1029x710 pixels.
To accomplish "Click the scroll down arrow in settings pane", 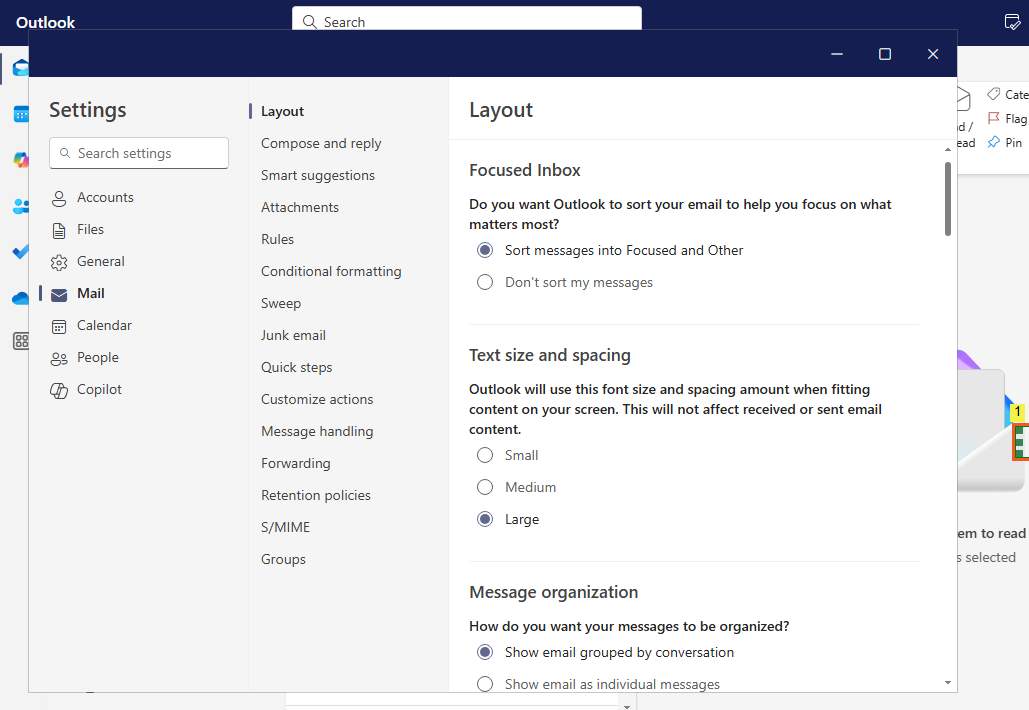I will [948, 683].
